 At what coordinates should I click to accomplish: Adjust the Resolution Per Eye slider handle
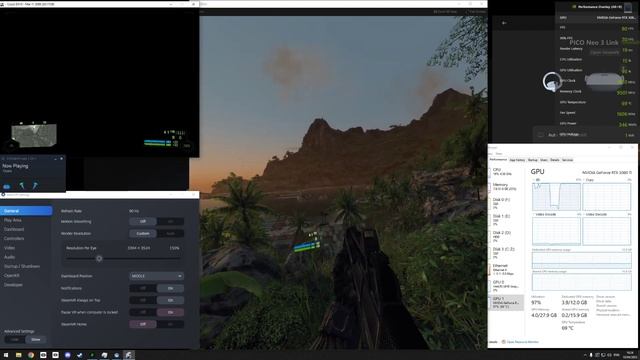[99, 258]
